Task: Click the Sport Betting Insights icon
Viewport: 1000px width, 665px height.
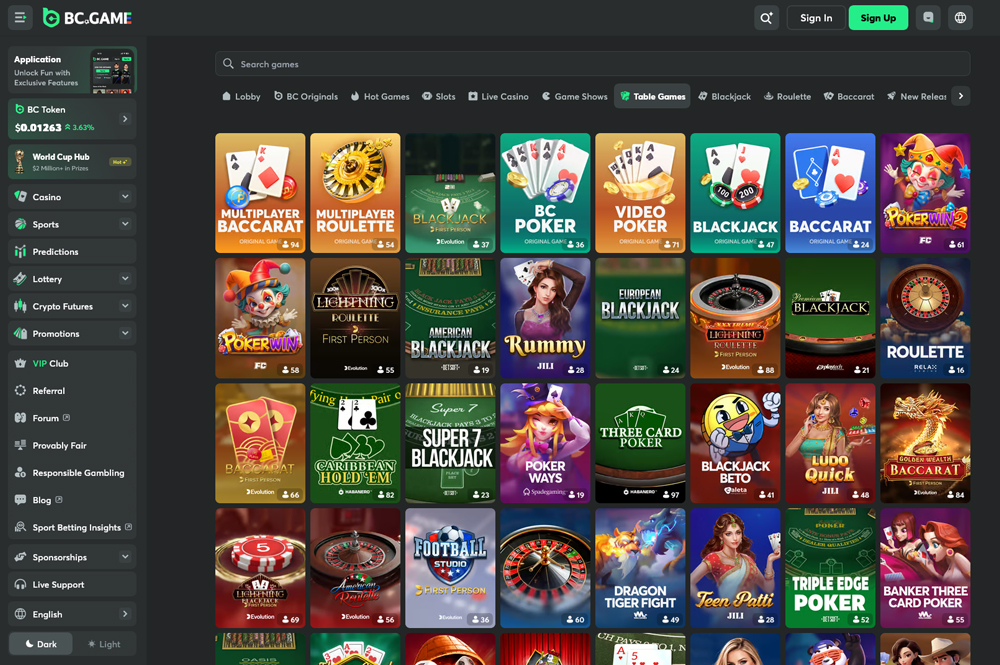Action: (x=20, y=527)
